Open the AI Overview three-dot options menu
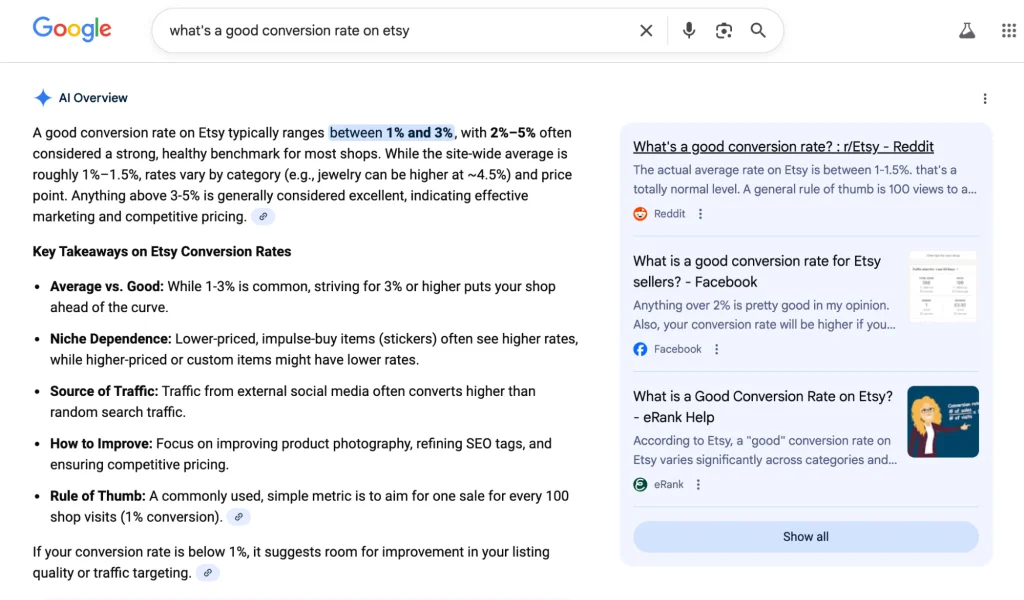 click(x=985, y=98)
